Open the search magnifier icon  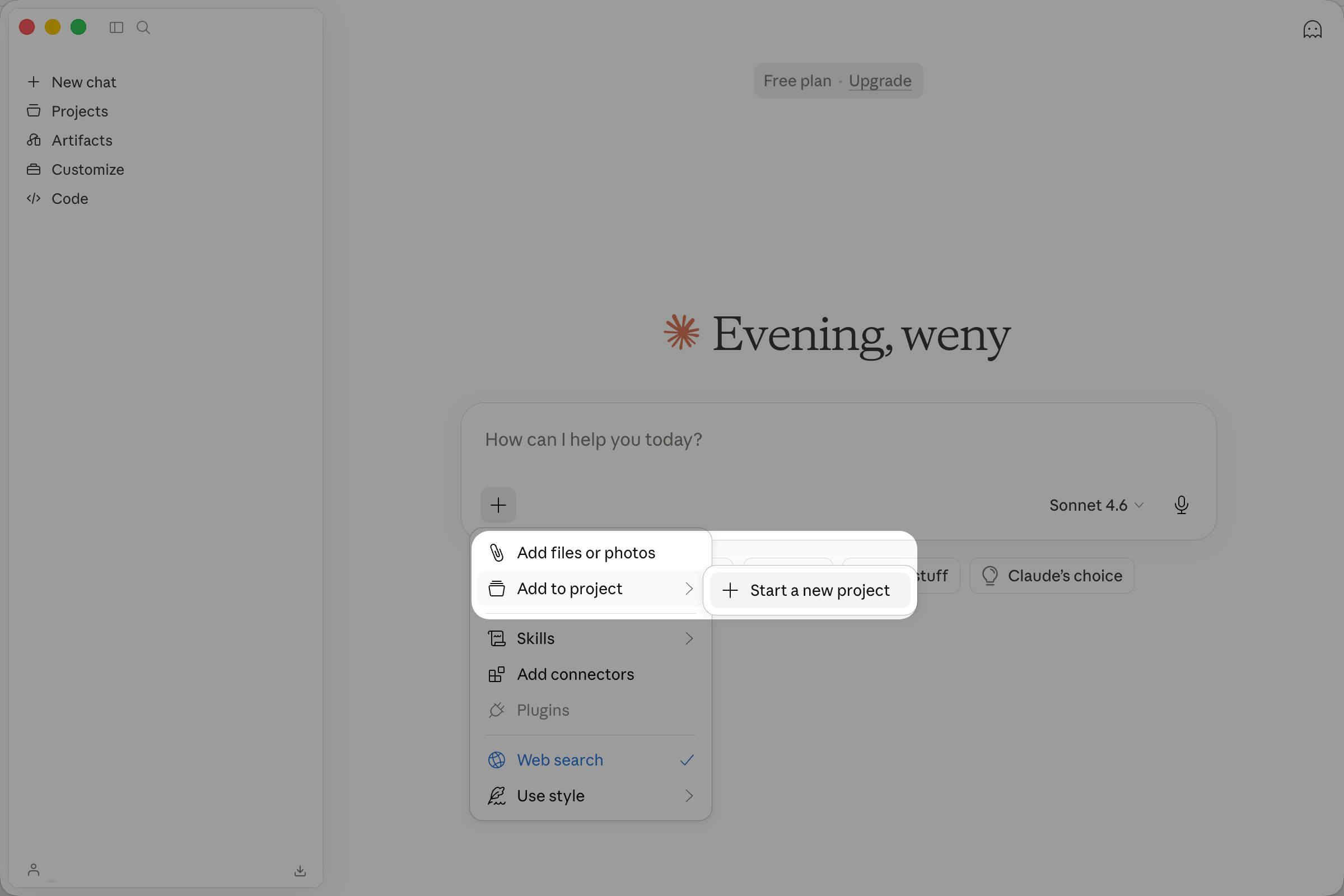pos(143,27)
